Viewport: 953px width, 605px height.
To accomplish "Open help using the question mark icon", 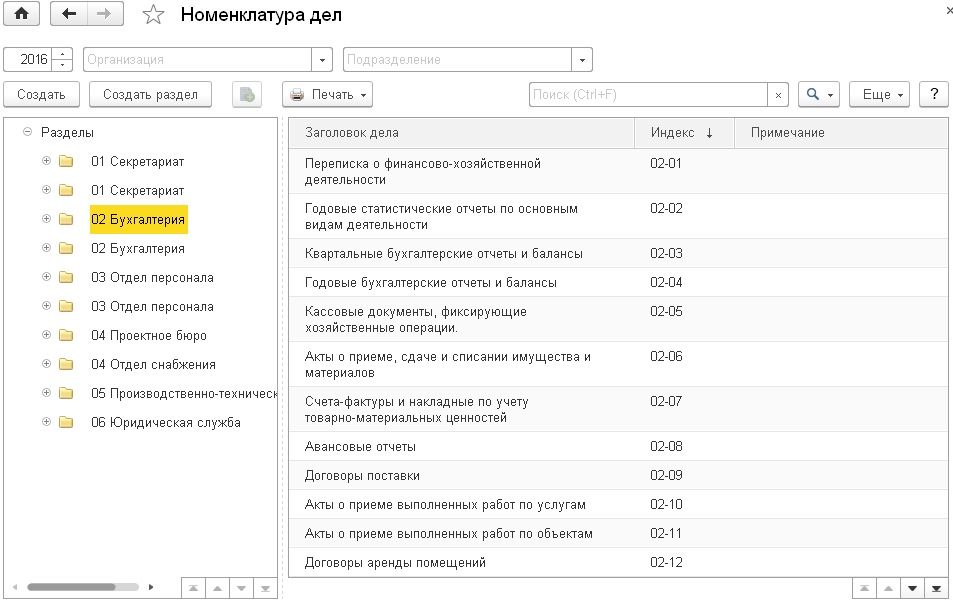I will 933,93.
